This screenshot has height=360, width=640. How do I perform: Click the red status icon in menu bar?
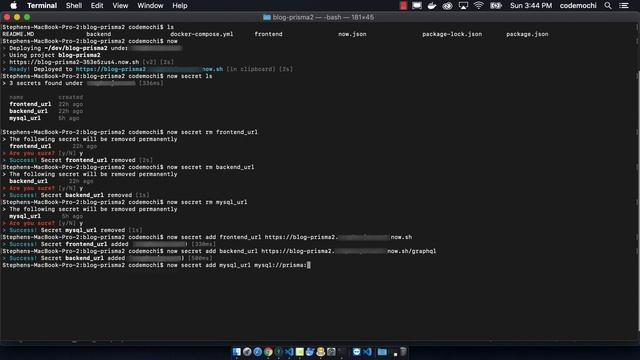(x=403, y=5)
